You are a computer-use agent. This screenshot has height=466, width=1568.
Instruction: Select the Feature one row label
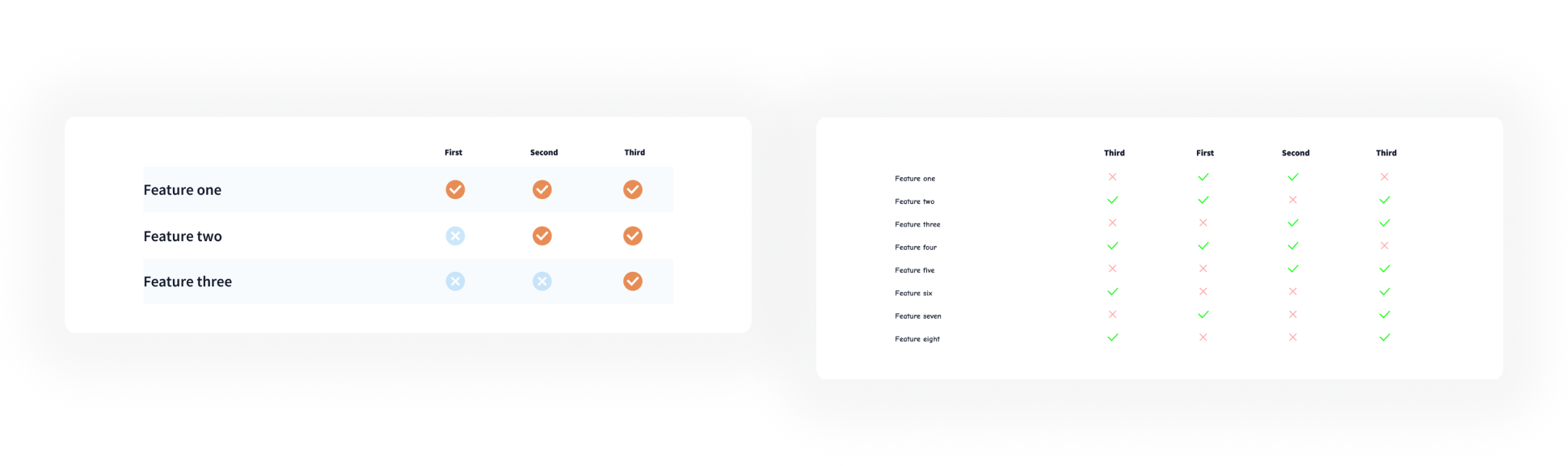point(914,178)
